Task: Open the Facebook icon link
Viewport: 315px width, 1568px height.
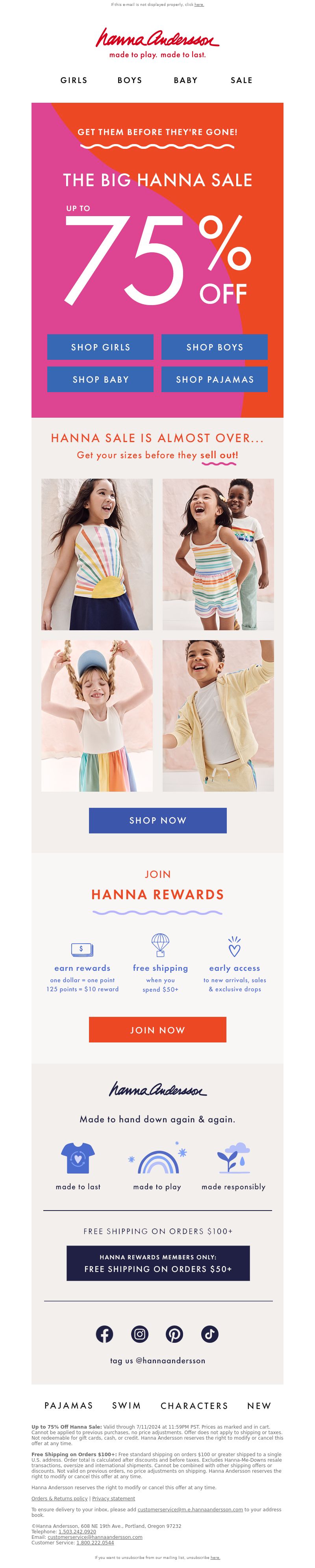Action: tap(104, 1334)
